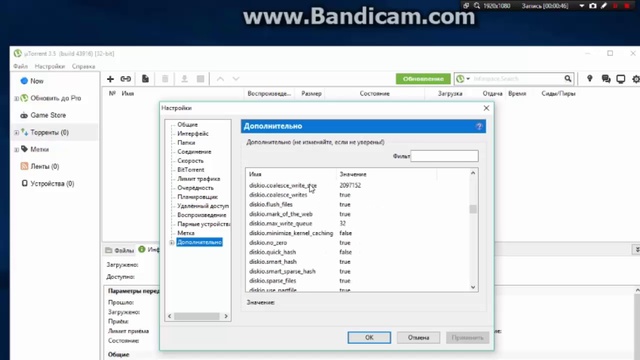Select Папки in settings tree
Image resolution: width=640 pixels, height=360 pixels.
pyautogui.click(x=186, y=142)
